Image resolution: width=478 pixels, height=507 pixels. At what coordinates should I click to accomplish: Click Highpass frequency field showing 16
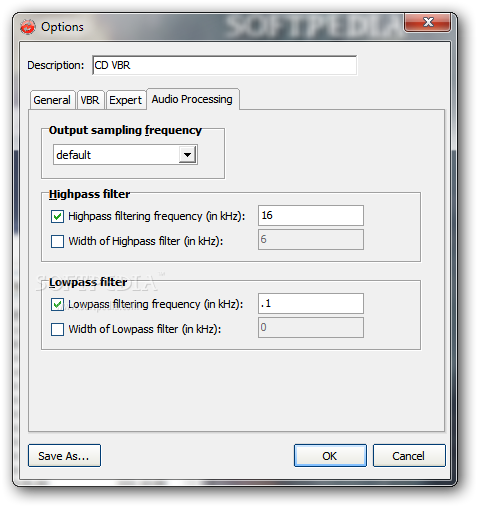pos(311,216)
